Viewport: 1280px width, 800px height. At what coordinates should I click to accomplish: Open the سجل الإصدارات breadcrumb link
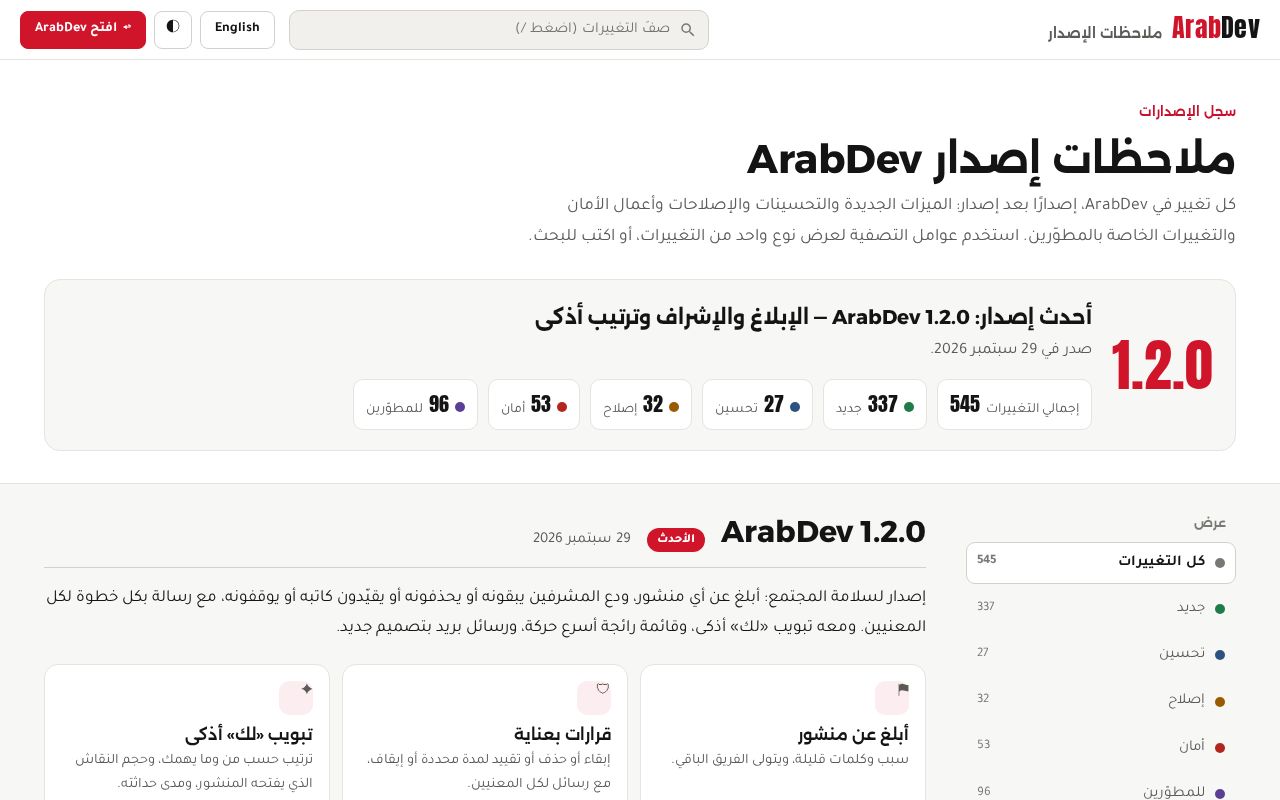tap(1187, 112)
